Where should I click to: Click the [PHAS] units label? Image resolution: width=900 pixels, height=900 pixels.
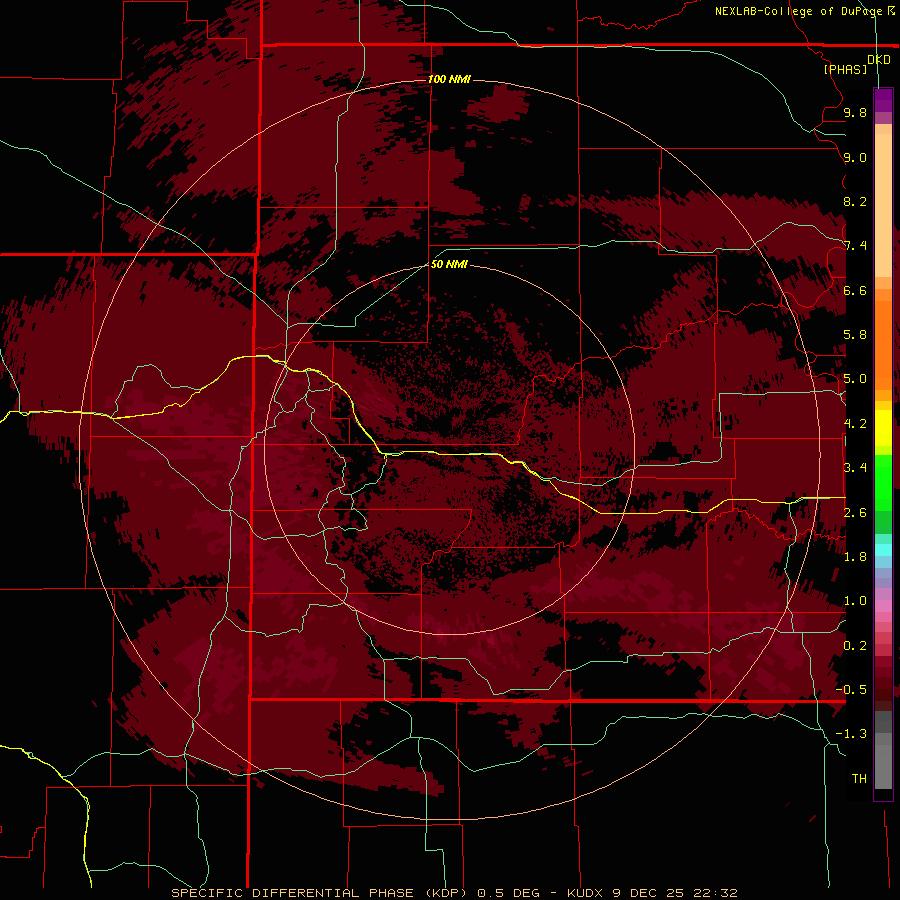point(845,69)
